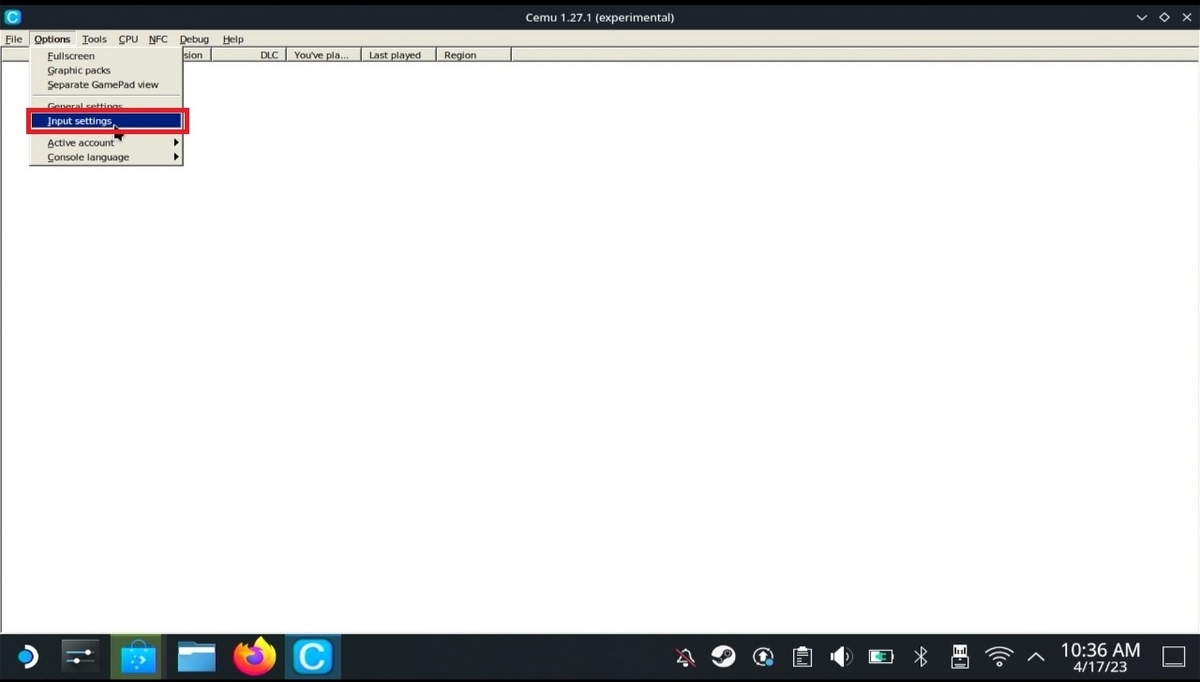Choose Fullscreen from Options menu

106,56
